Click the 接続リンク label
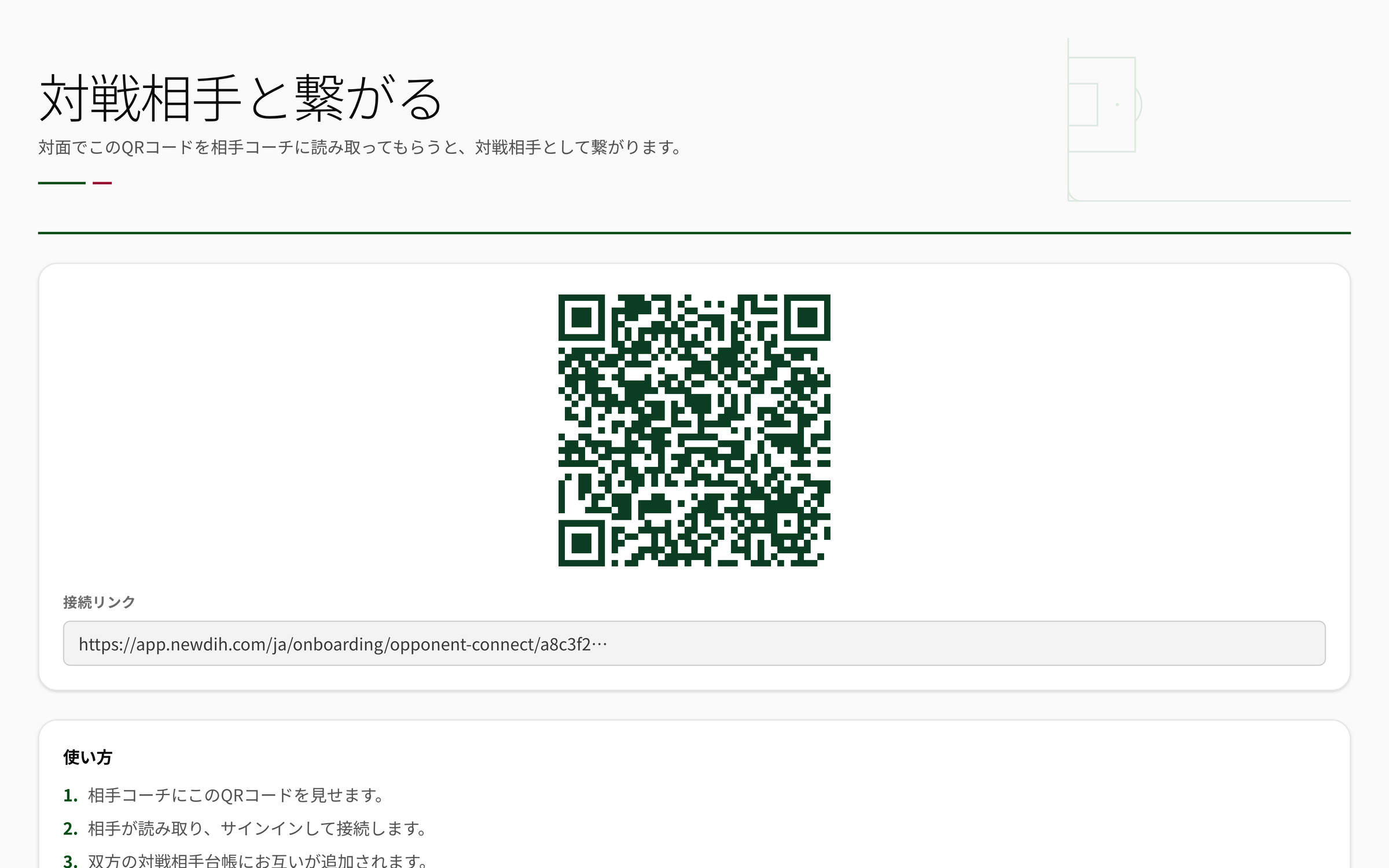 point(99,602)
